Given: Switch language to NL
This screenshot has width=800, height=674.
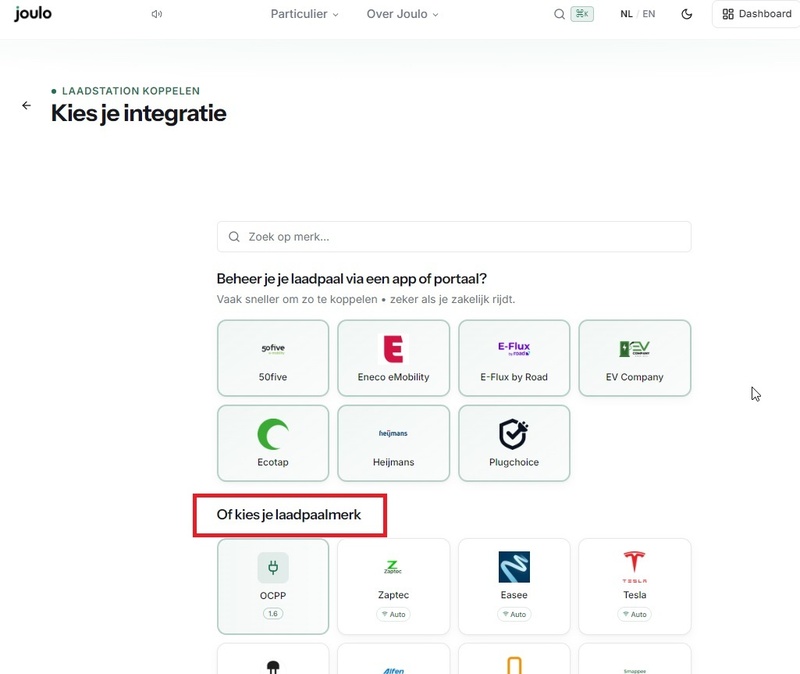Looking at the screenshot, I should pyautogui.click(x=626, y=14).
